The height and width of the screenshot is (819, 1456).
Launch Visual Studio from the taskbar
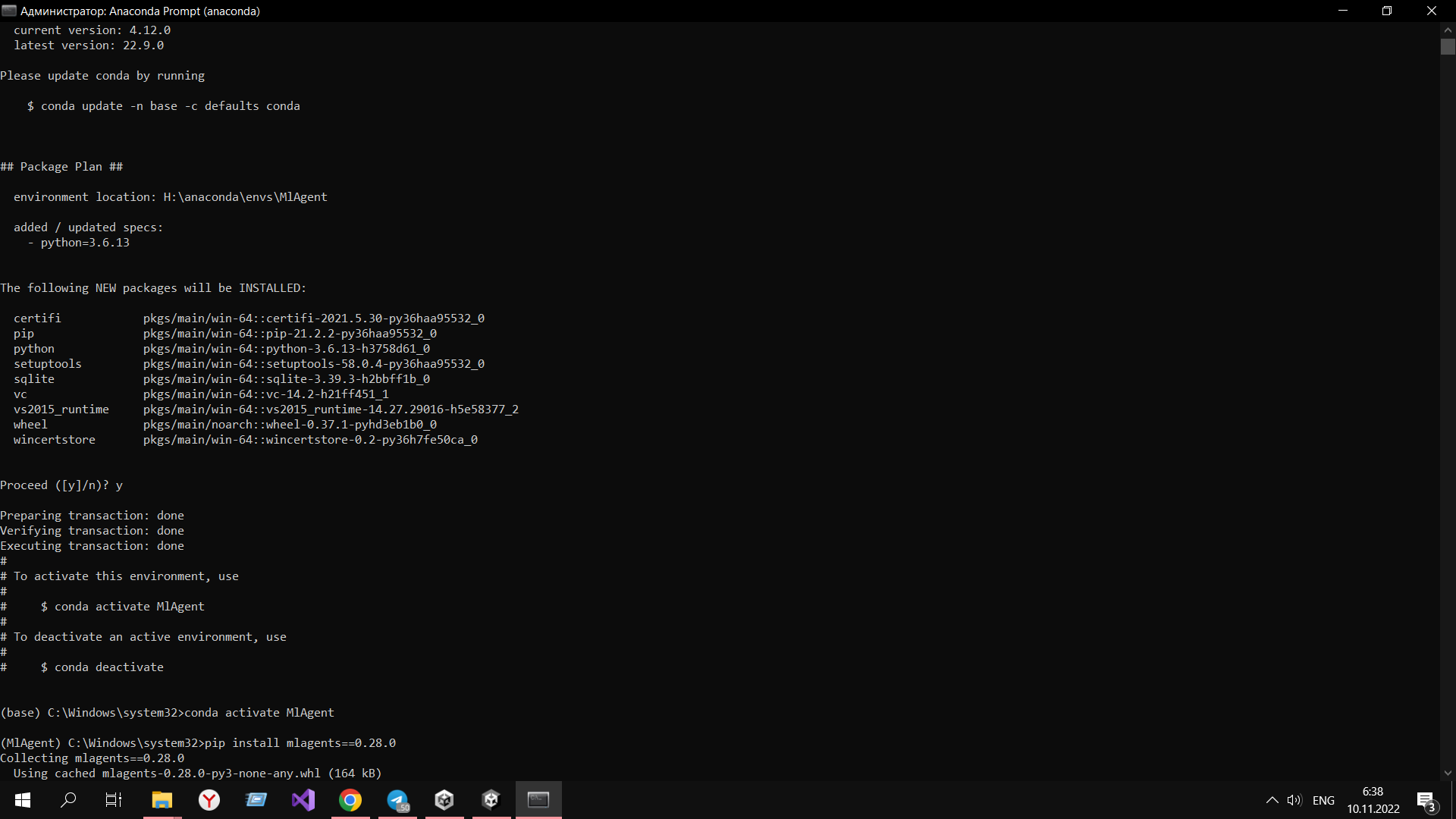pyautogui.click(x=303, y=800)
